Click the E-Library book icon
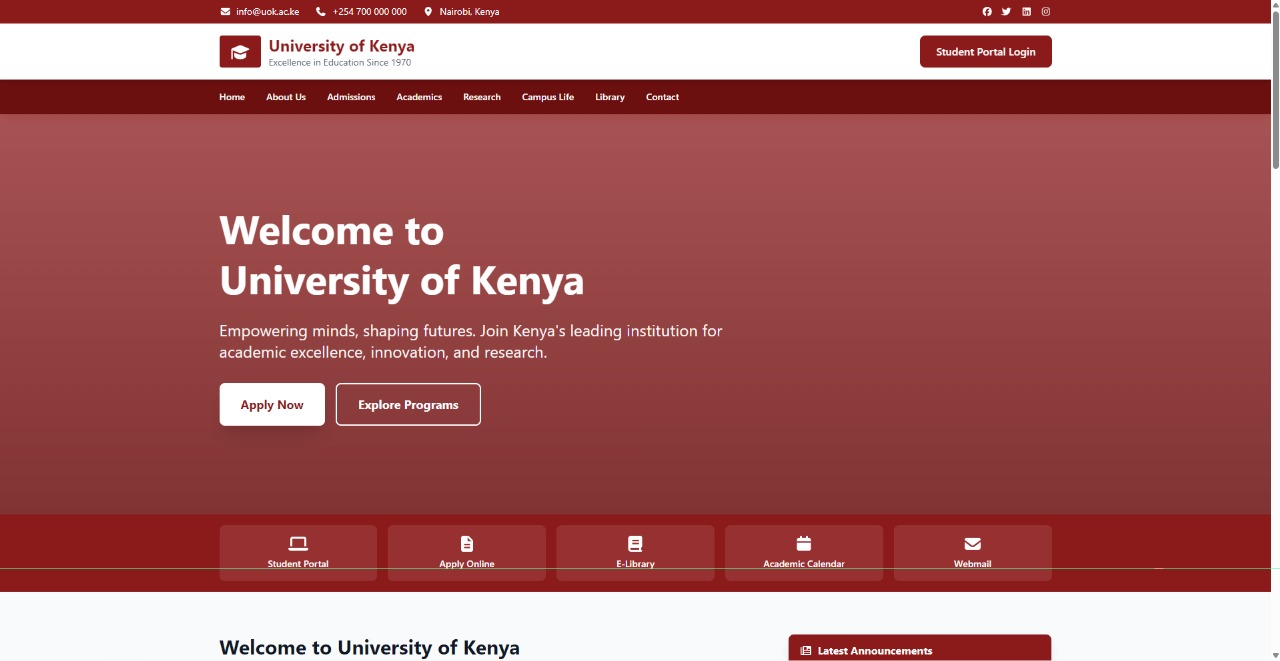The height and width of the screenshot is (661, 1280). (x=635, y=543)
